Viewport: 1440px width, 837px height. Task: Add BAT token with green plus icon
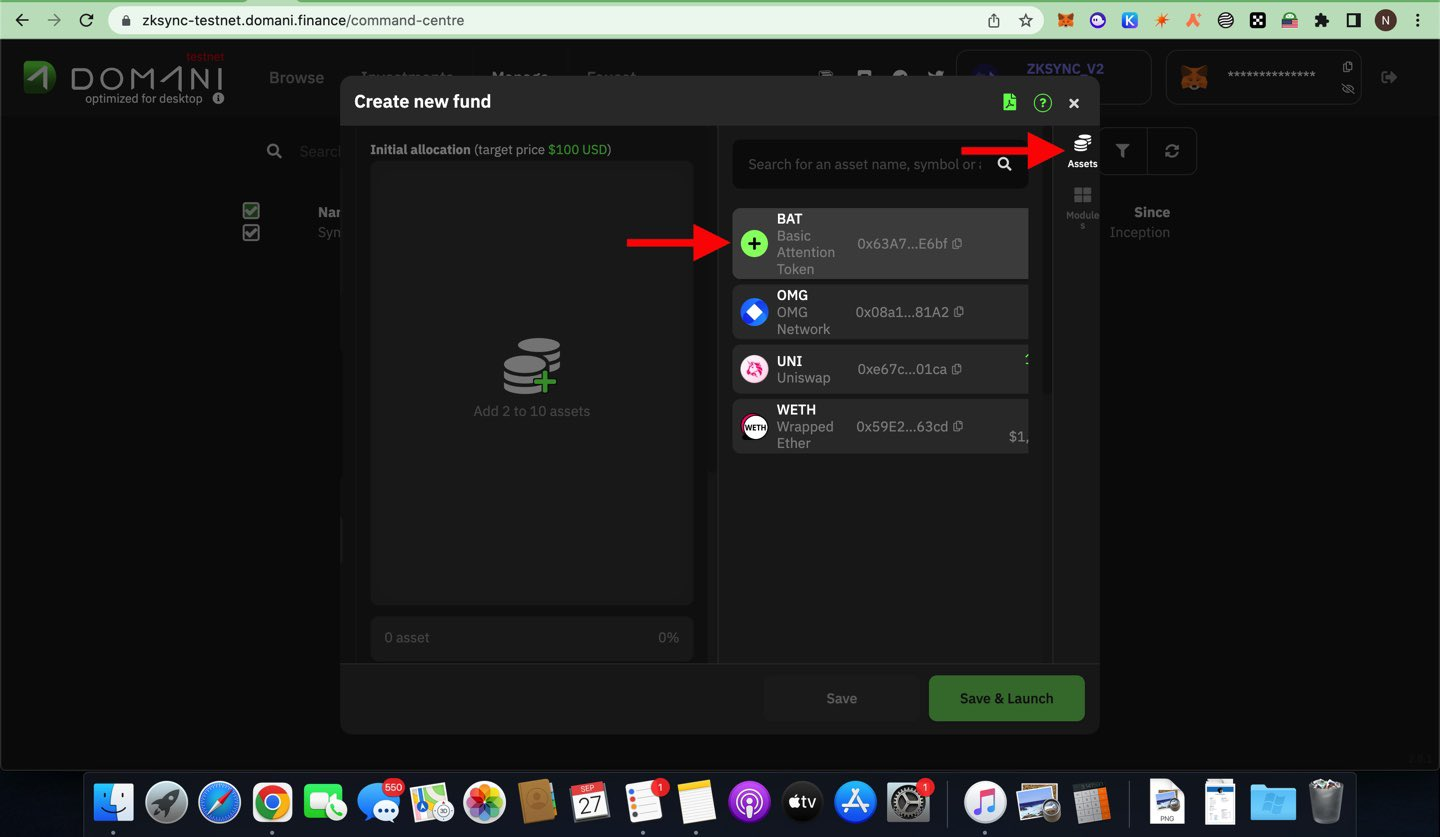point(754,243)
